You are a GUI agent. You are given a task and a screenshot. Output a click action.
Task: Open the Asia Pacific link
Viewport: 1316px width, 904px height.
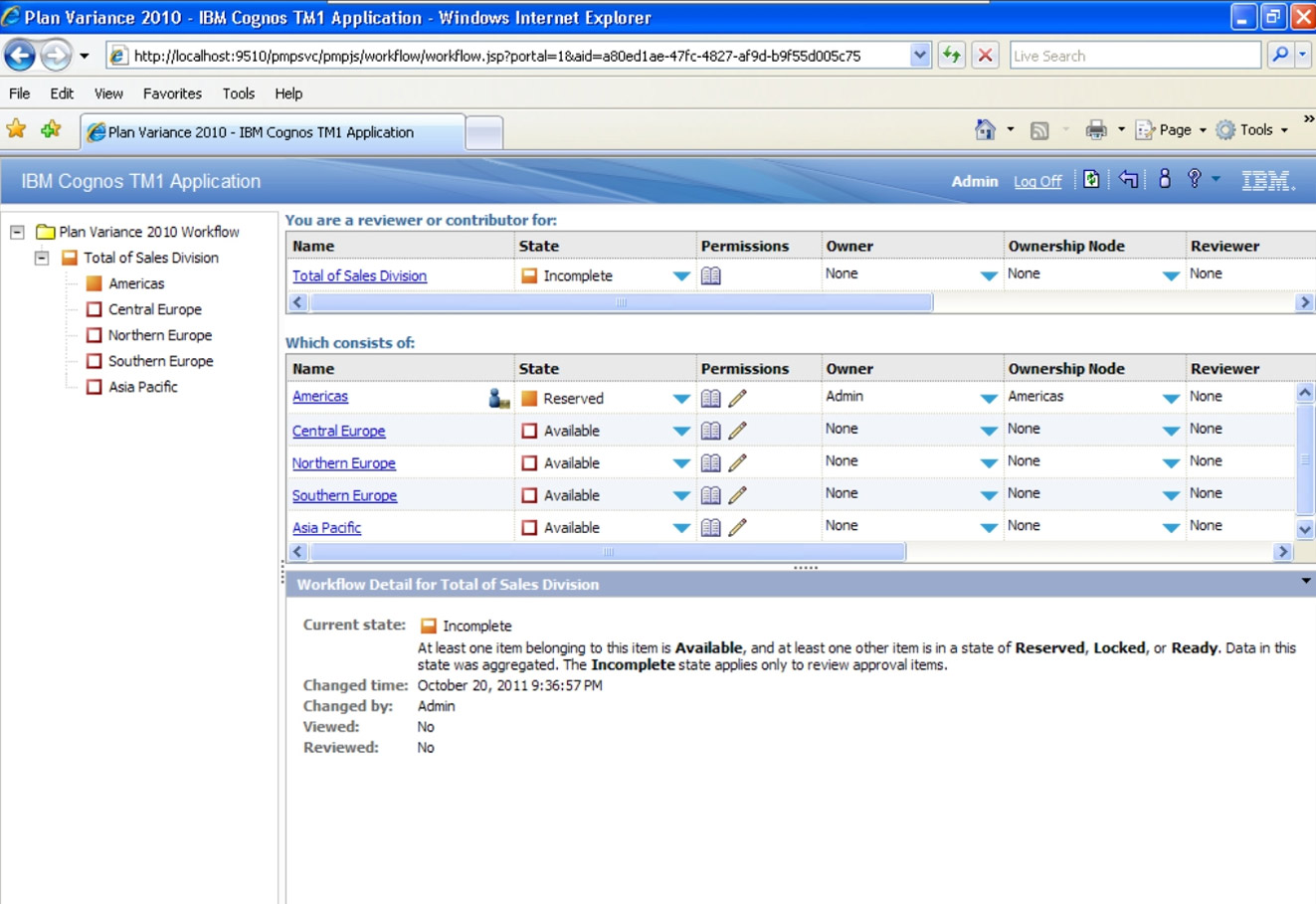click(326, 527)
